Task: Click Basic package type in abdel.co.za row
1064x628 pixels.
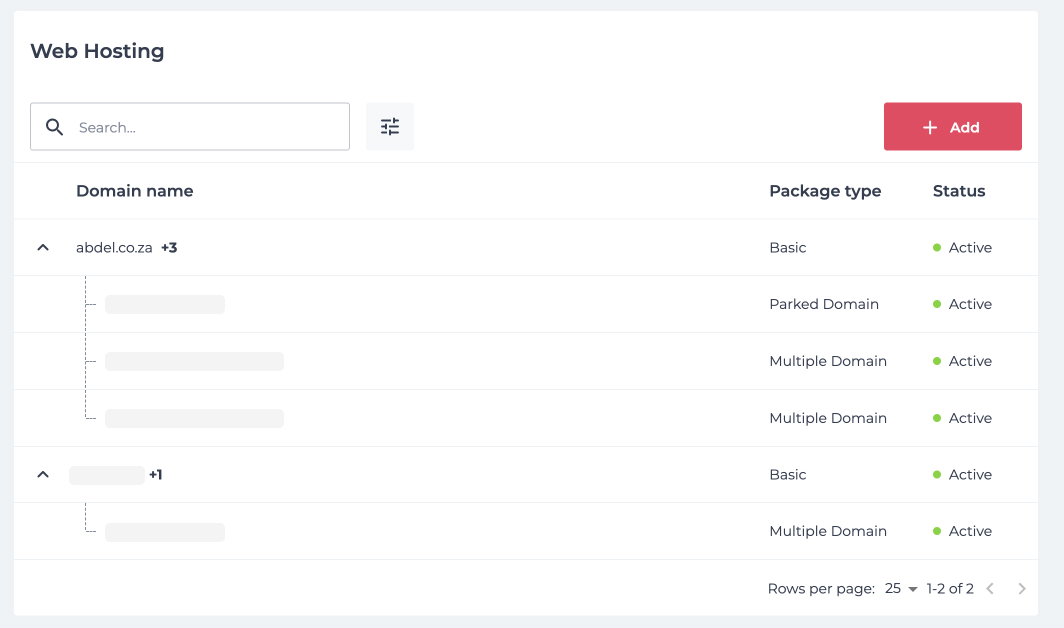Action: pos(788,248)
